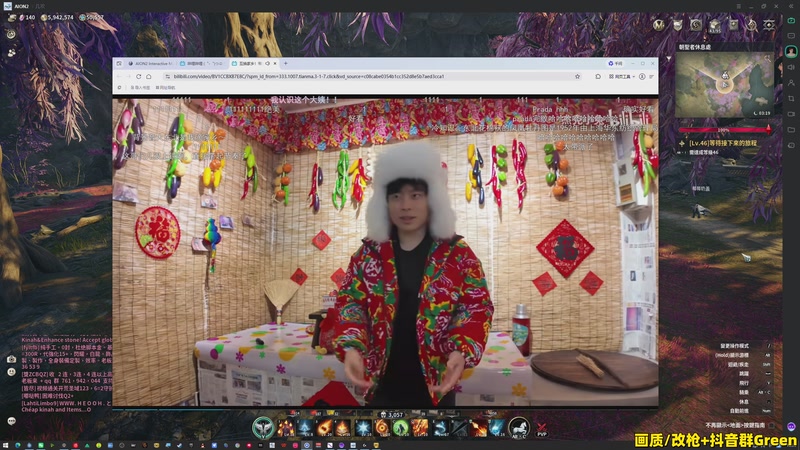Open the AION2 launcher title menu button
The width and height of the screenshot is (800, 450).
738,6
